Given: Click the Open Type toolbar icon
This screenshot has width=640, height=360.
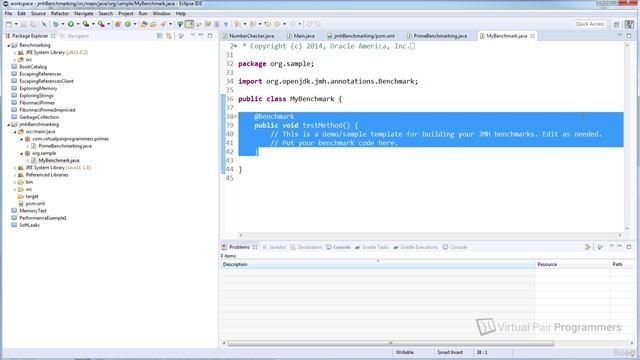Looking at the screenshot, I should point(144,24).
